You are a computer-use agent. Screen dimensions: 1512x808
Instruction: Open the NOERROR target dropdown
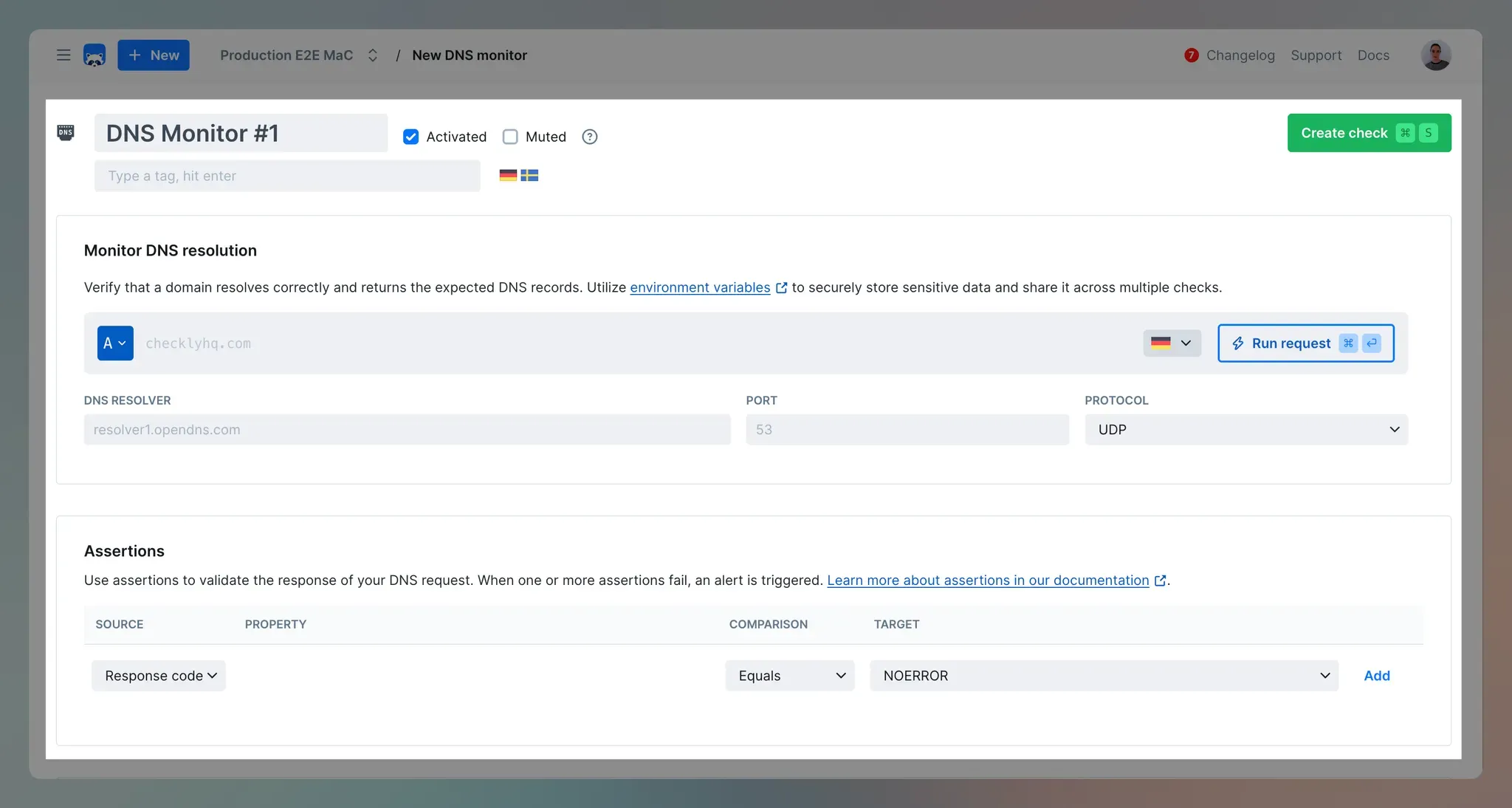click(x=1103, y=676)
